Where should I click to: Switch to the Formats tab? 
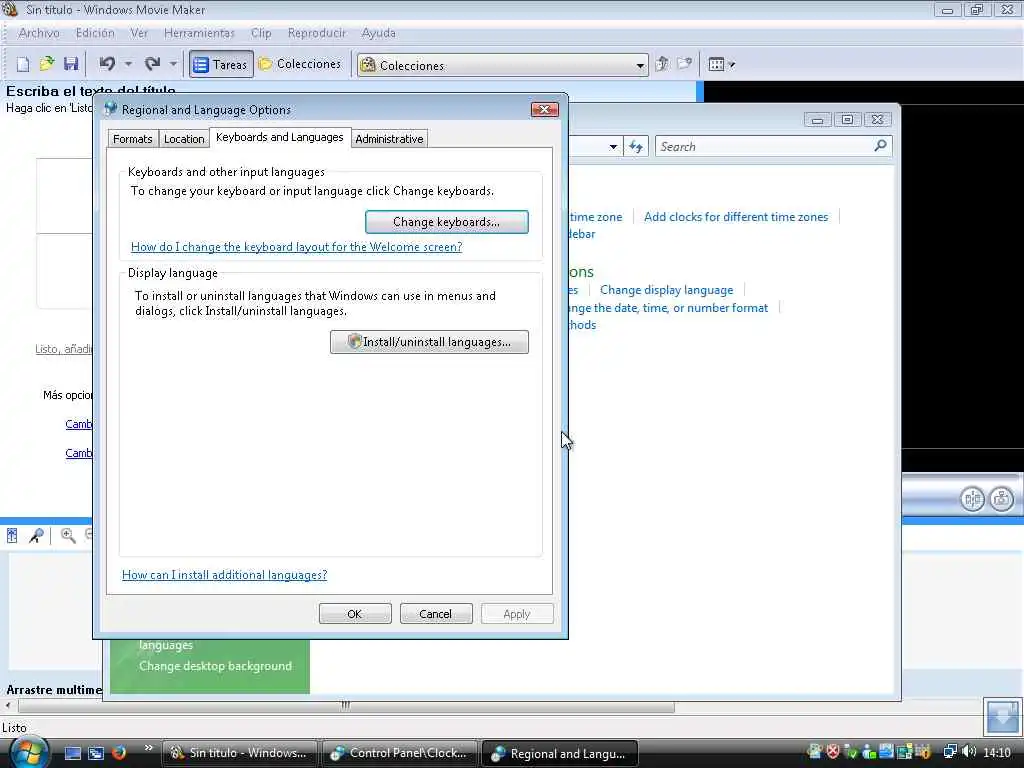pos(133,138)
